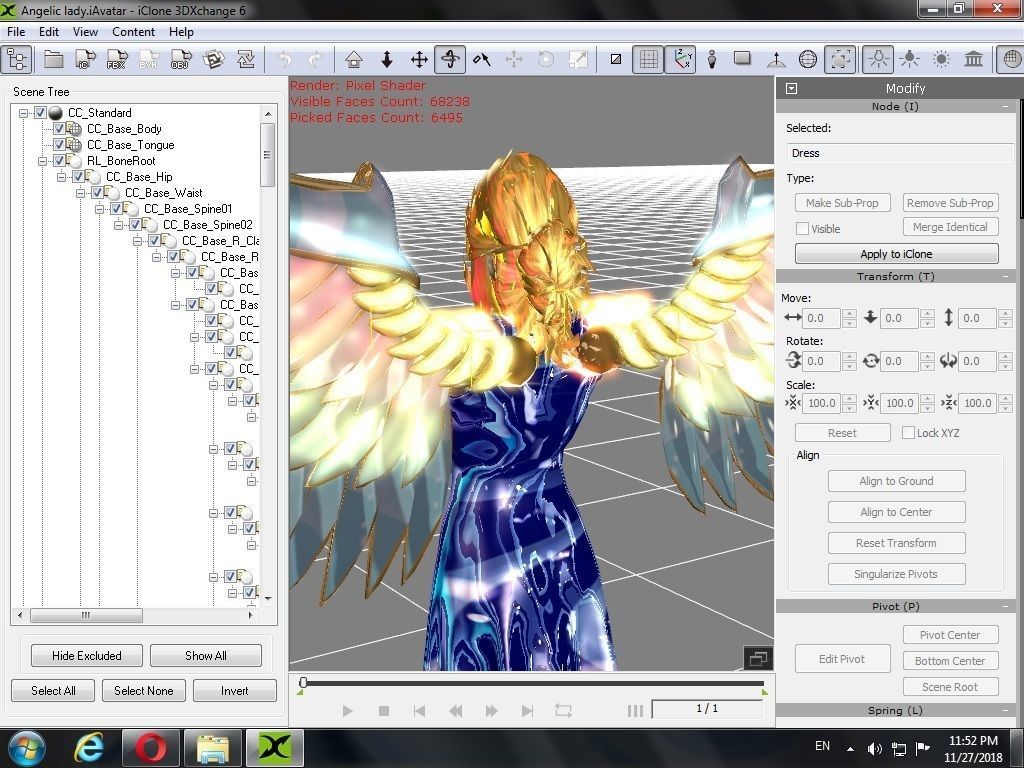The height and width of the screenshot is (768, 1024).
Task: Collapse the CC_Standard tree node
Action: pyautogui.click(x=24, y=113)
